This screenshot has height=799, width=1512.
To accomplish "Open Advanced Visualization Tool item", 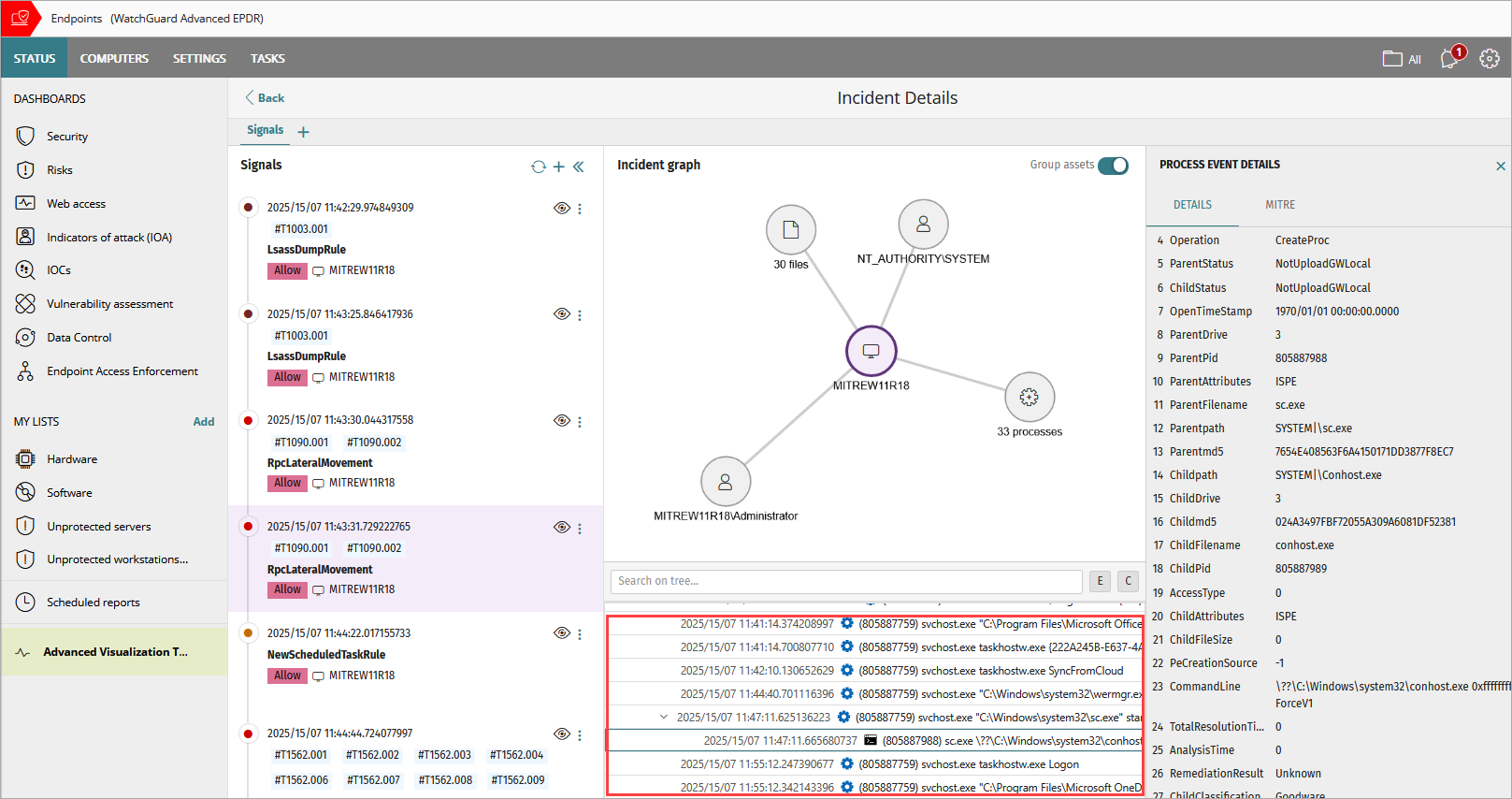I will click(x=114, y=652).
